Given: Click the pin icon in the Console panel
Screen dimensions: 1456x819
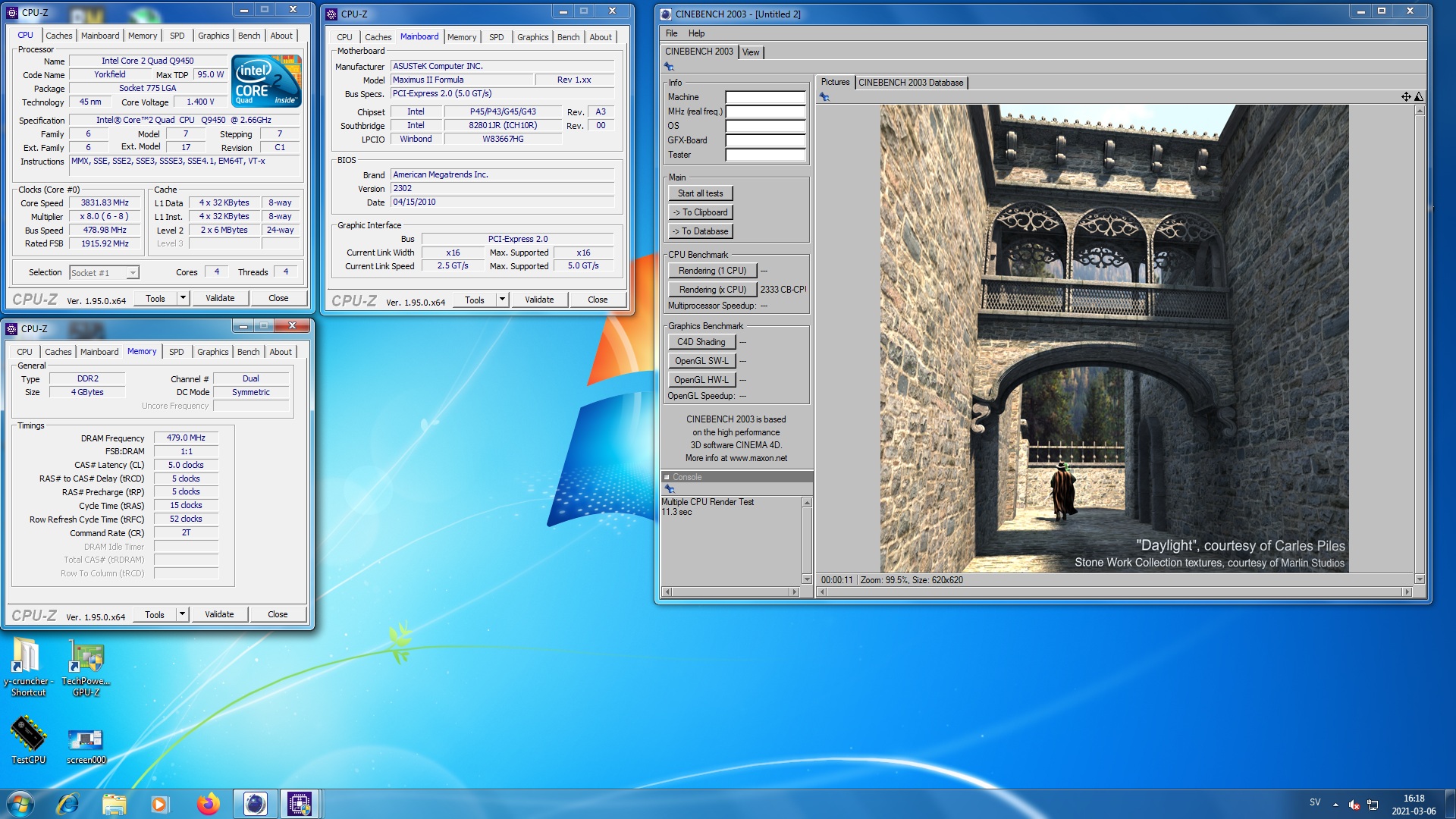Looking at the screenshot, I should coord(669,489).
